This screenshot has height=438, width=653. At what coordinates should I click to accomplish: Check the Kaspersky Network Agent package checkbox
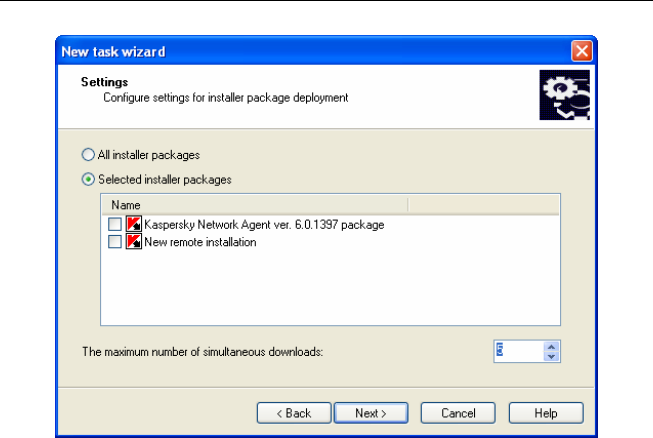pyautogui.click(x=115, y=225)
